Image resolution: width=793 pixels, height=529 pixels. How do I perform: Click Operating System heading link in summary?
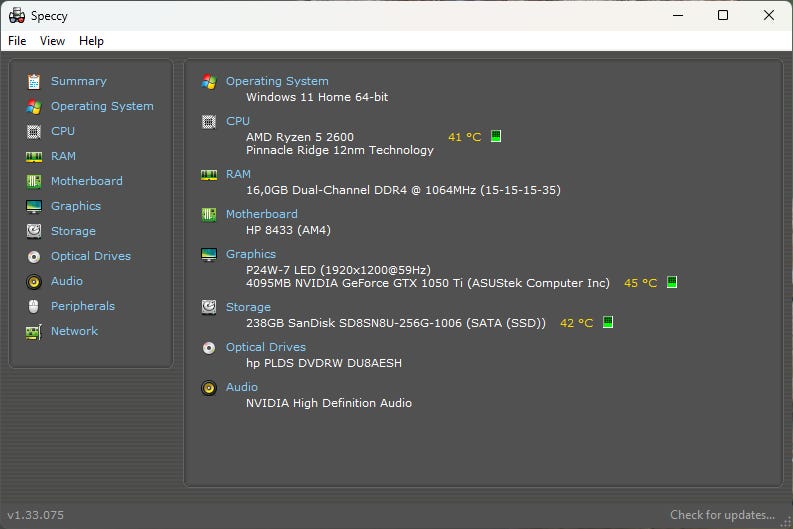[277, 81]
